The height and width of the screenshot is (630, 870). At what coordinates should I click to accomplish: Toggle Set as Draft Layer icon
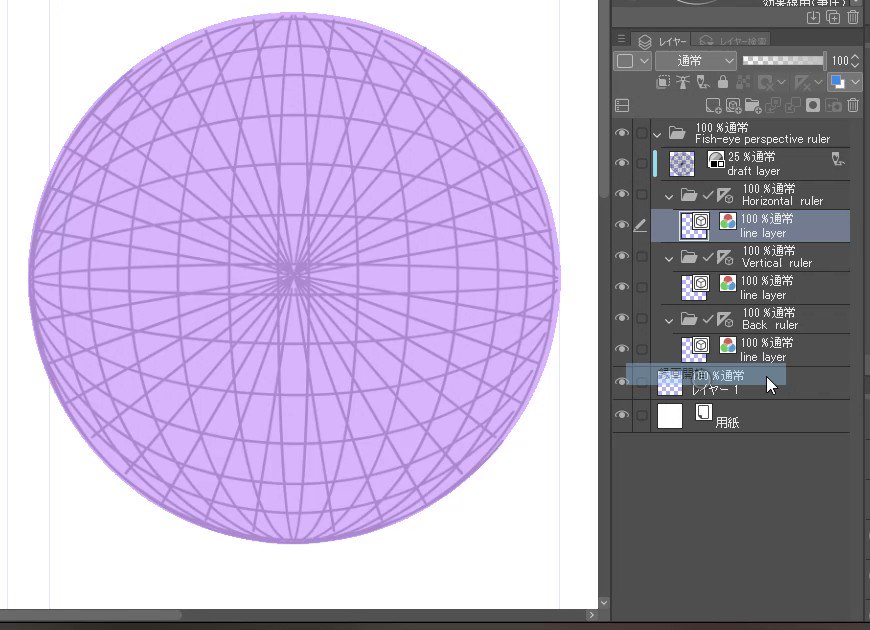pos(702,83)
